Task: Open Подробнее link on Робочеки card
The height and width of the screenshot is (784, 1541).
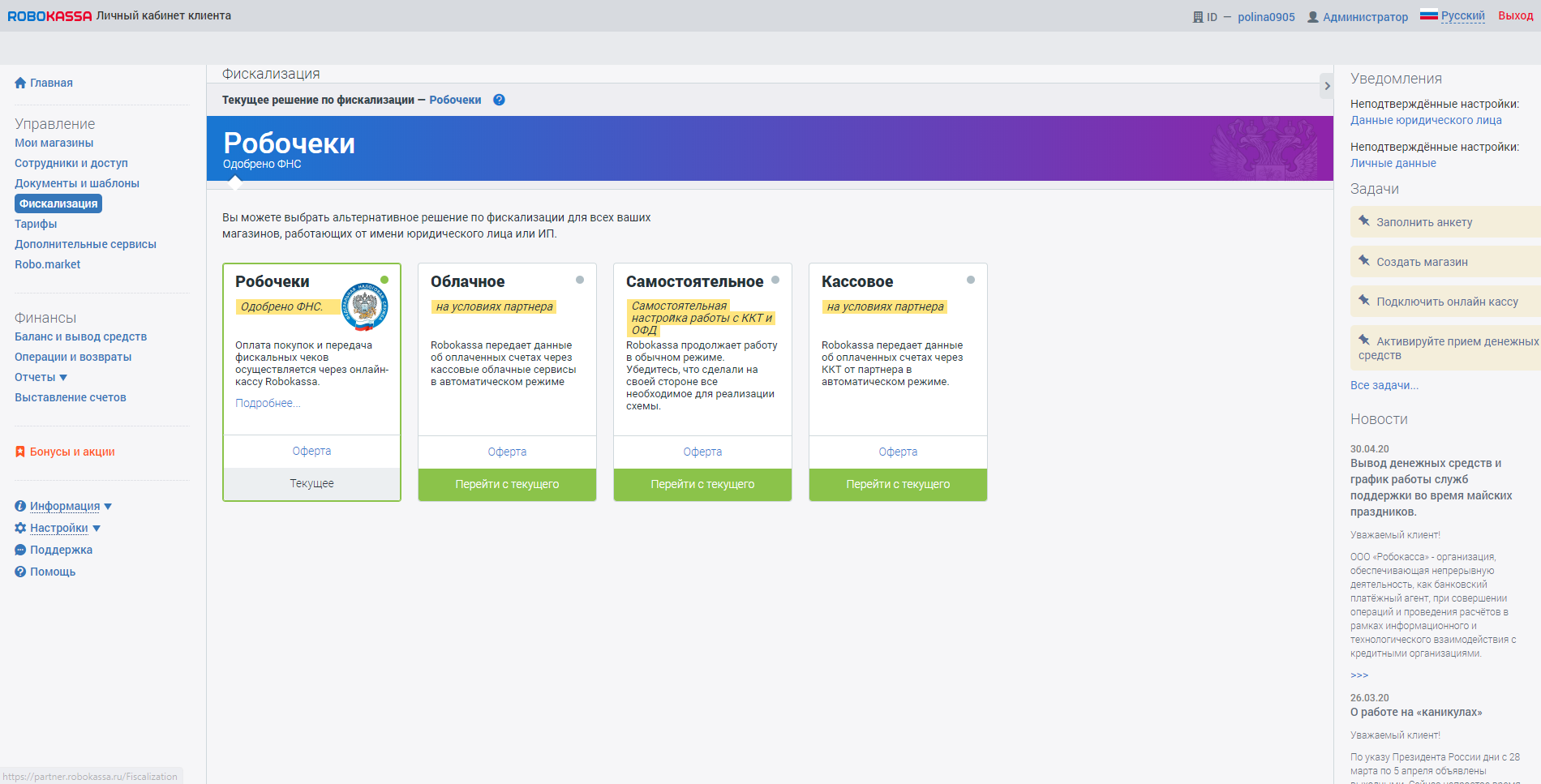Action: pyautogui.click(x=268, y=403)
